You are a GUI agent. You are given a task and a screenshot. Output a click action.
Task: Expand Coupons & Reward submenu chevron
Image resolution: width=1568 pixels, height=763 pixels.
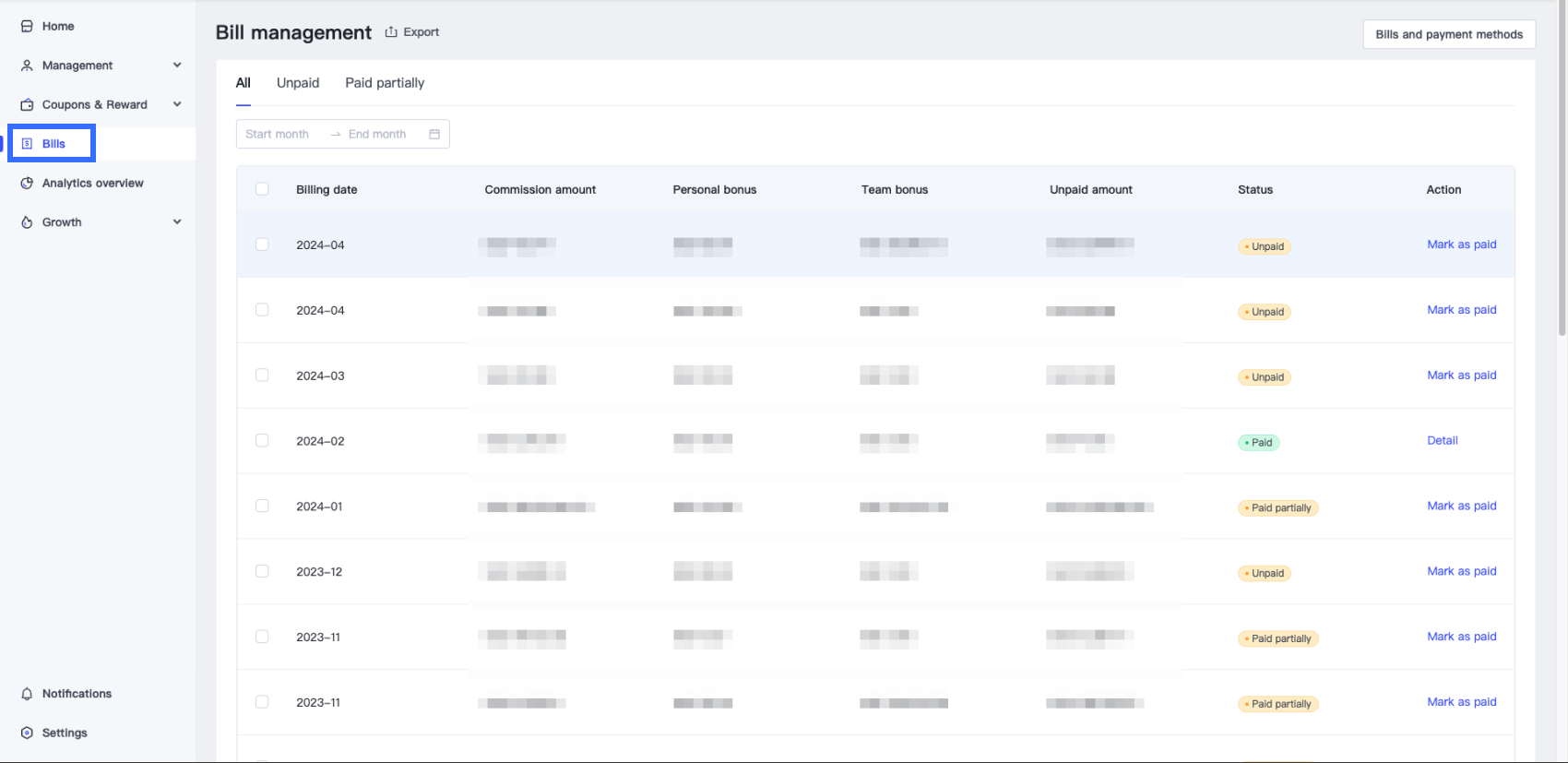[177, 105]
